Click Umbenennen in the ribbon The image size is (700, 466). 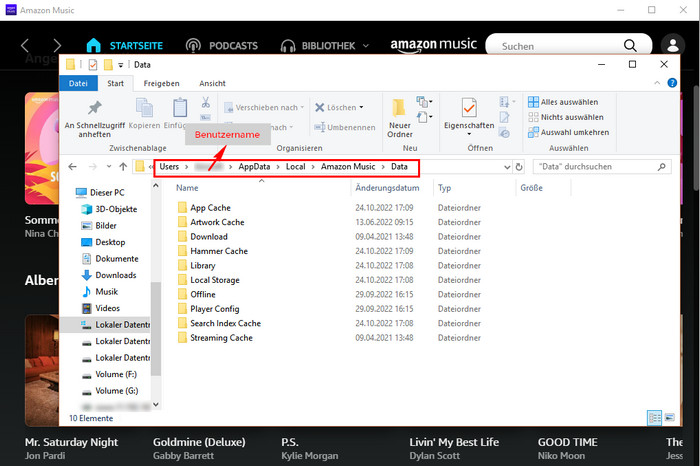tap(345, 127)
